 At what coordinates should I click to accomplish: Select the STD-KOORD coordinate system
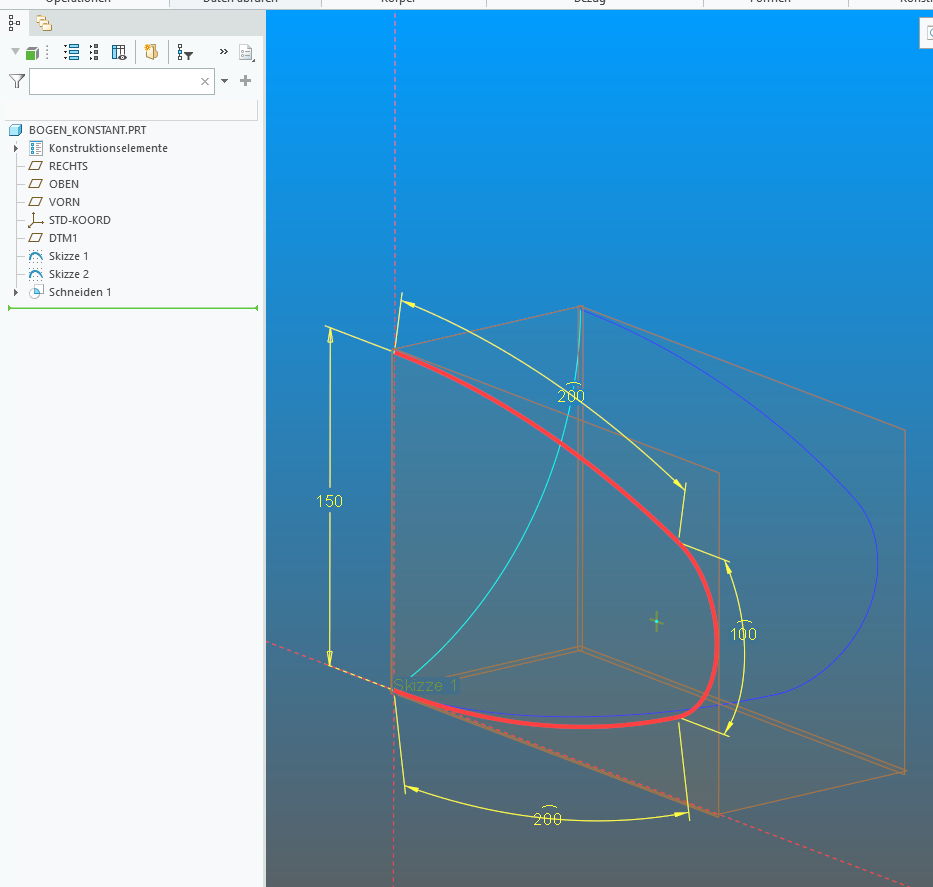[80, 220]
